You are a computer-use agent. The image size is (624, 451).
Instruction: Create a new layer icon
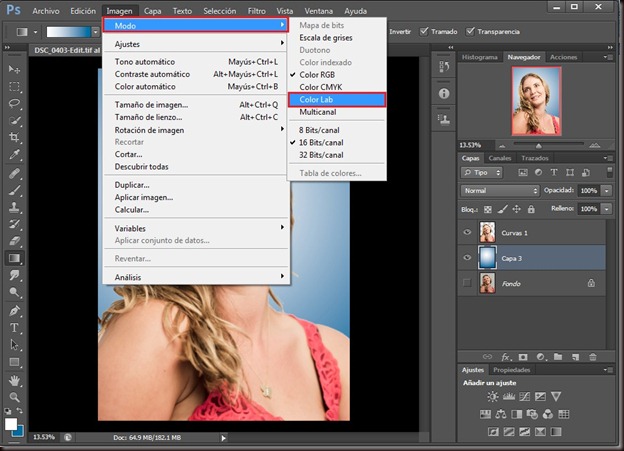pyautogui.click(x=575, y=357)
